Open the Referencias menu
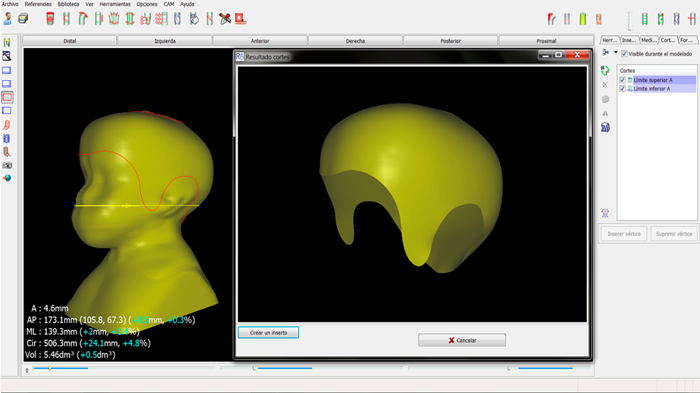The image size is (700, 393). coord(38,4)
